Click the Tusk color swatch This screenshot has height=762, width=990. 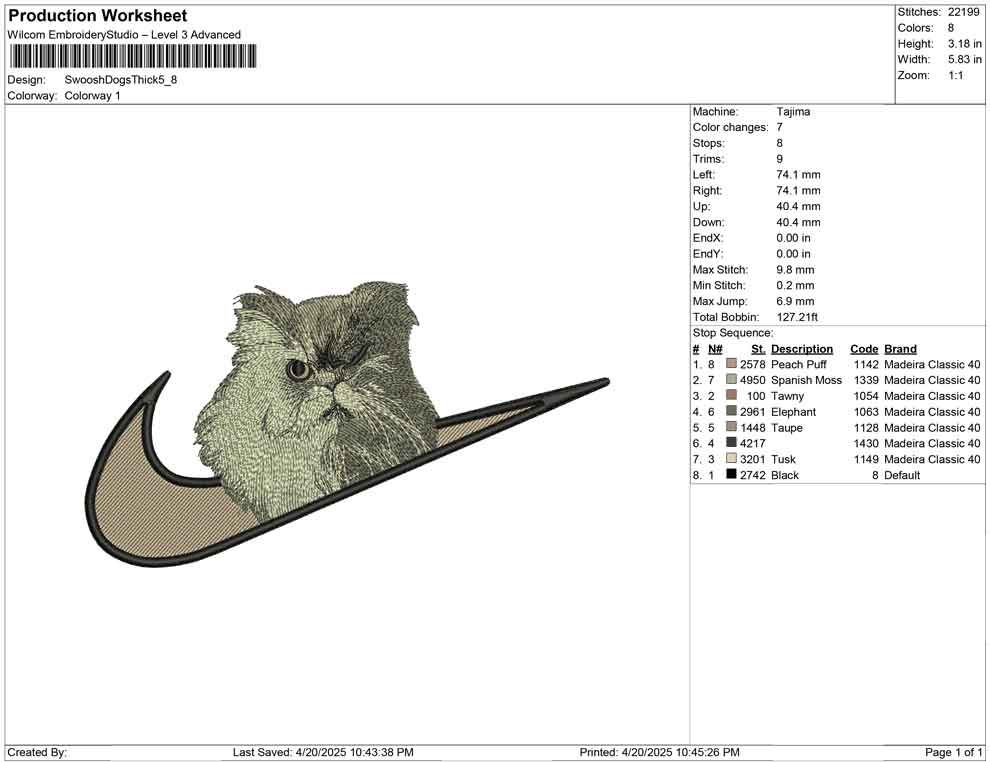pos(731,458)
